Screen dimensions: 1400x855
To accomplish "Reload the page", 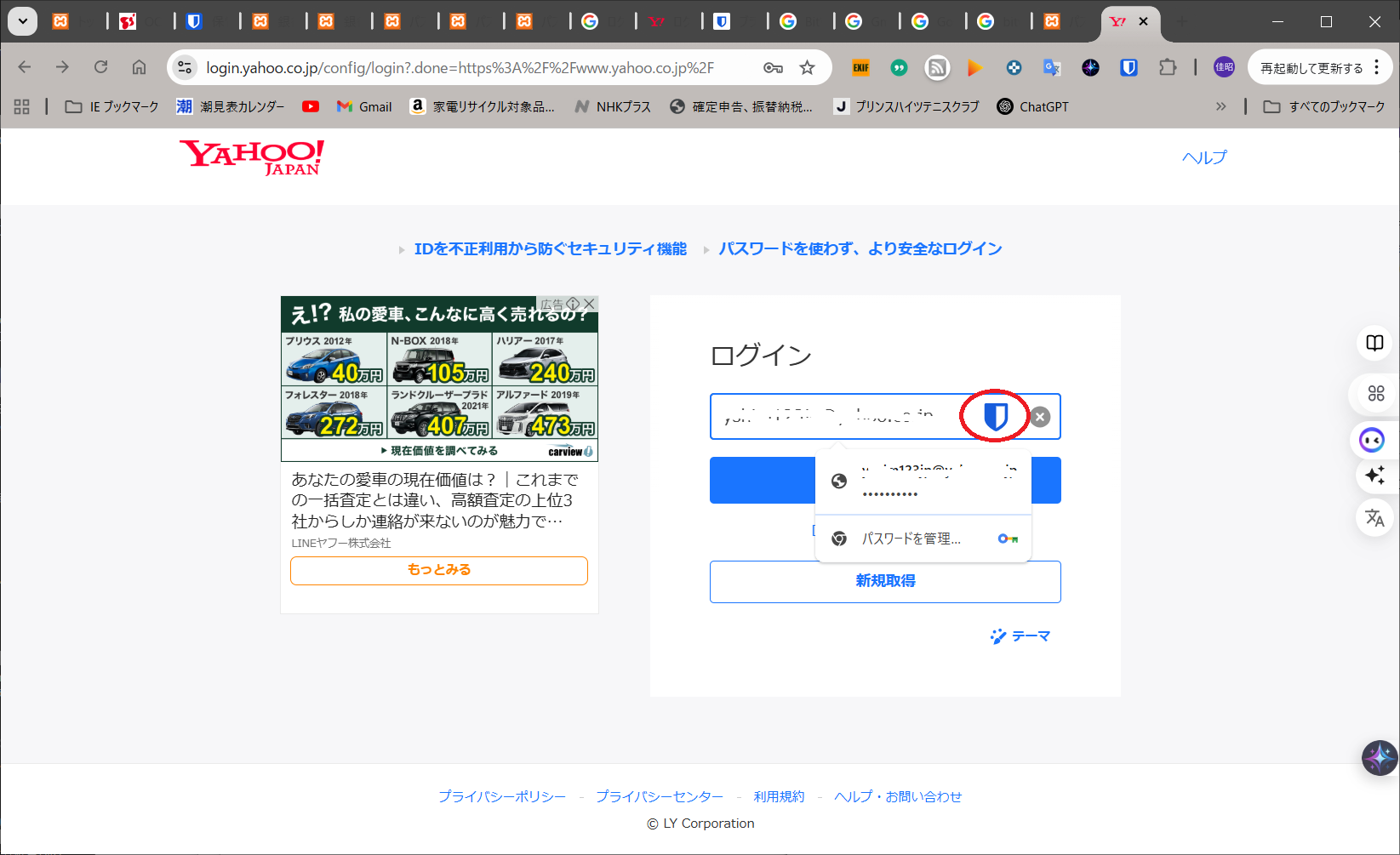I will pos(100,67).
